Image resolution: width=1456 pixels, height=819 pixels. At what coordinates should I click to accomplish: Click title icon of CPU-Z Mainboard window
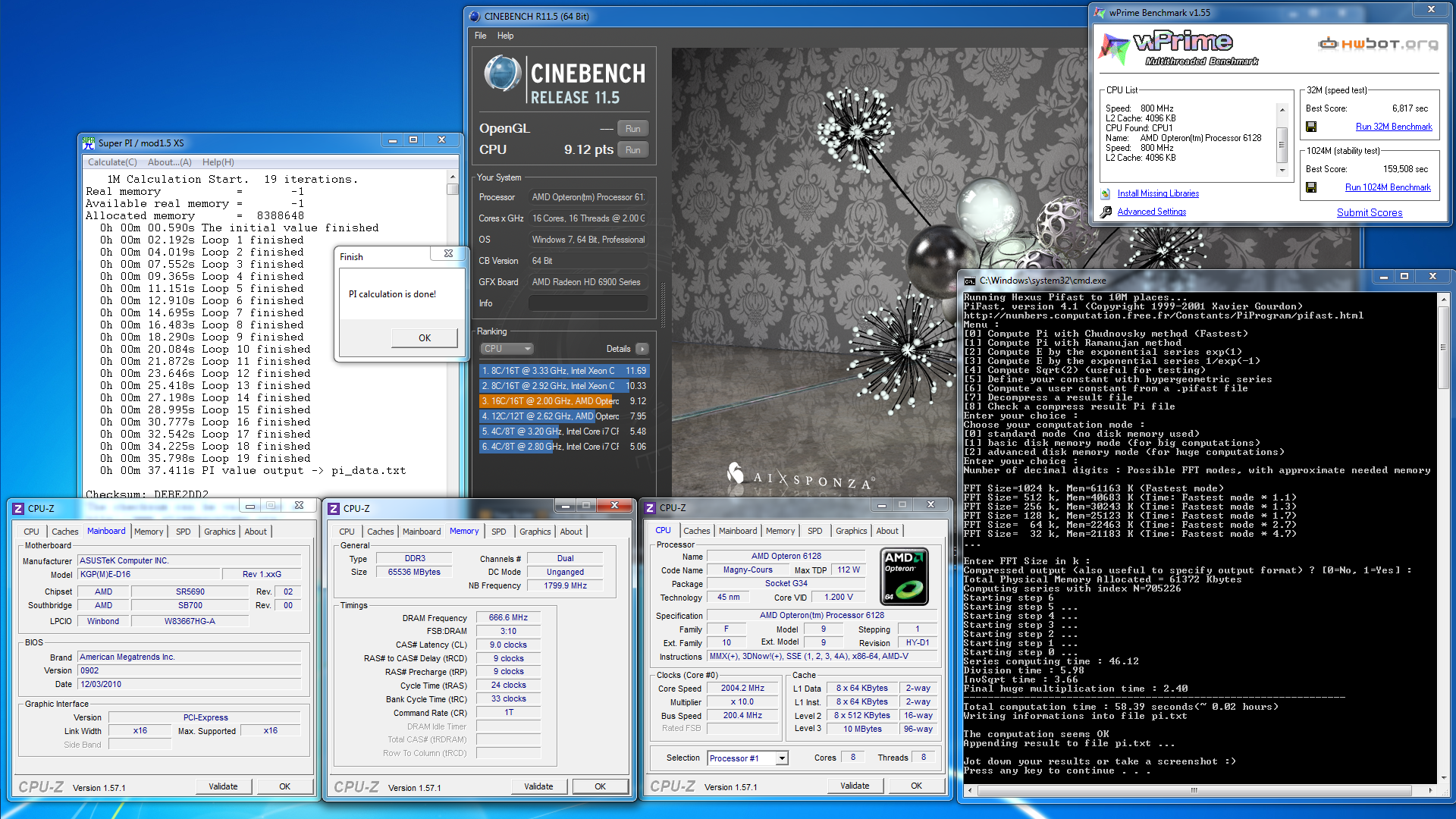tap(18, 509)
